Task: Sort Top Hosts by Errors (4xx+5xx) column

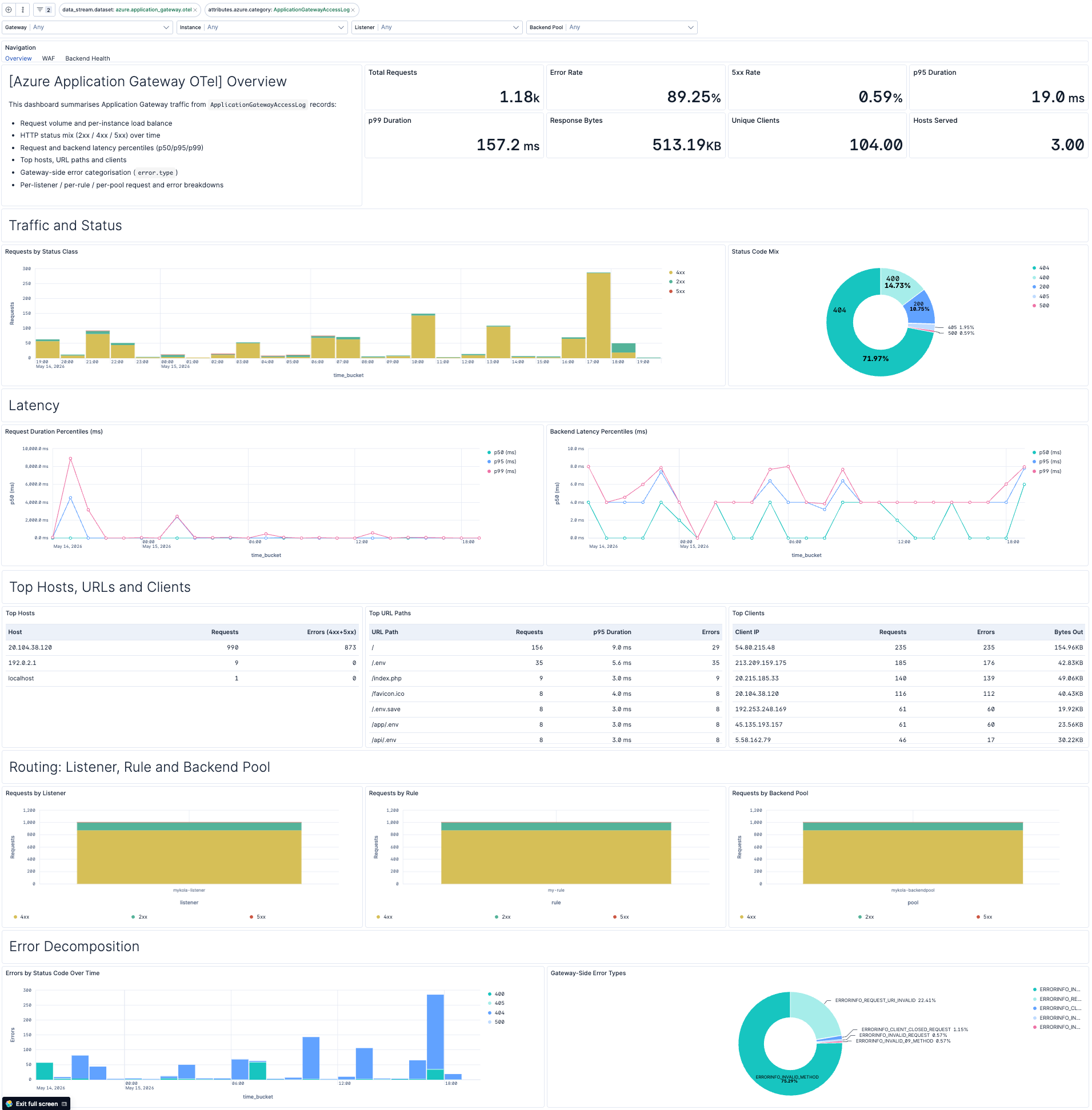Action: [x=331, y=632]
